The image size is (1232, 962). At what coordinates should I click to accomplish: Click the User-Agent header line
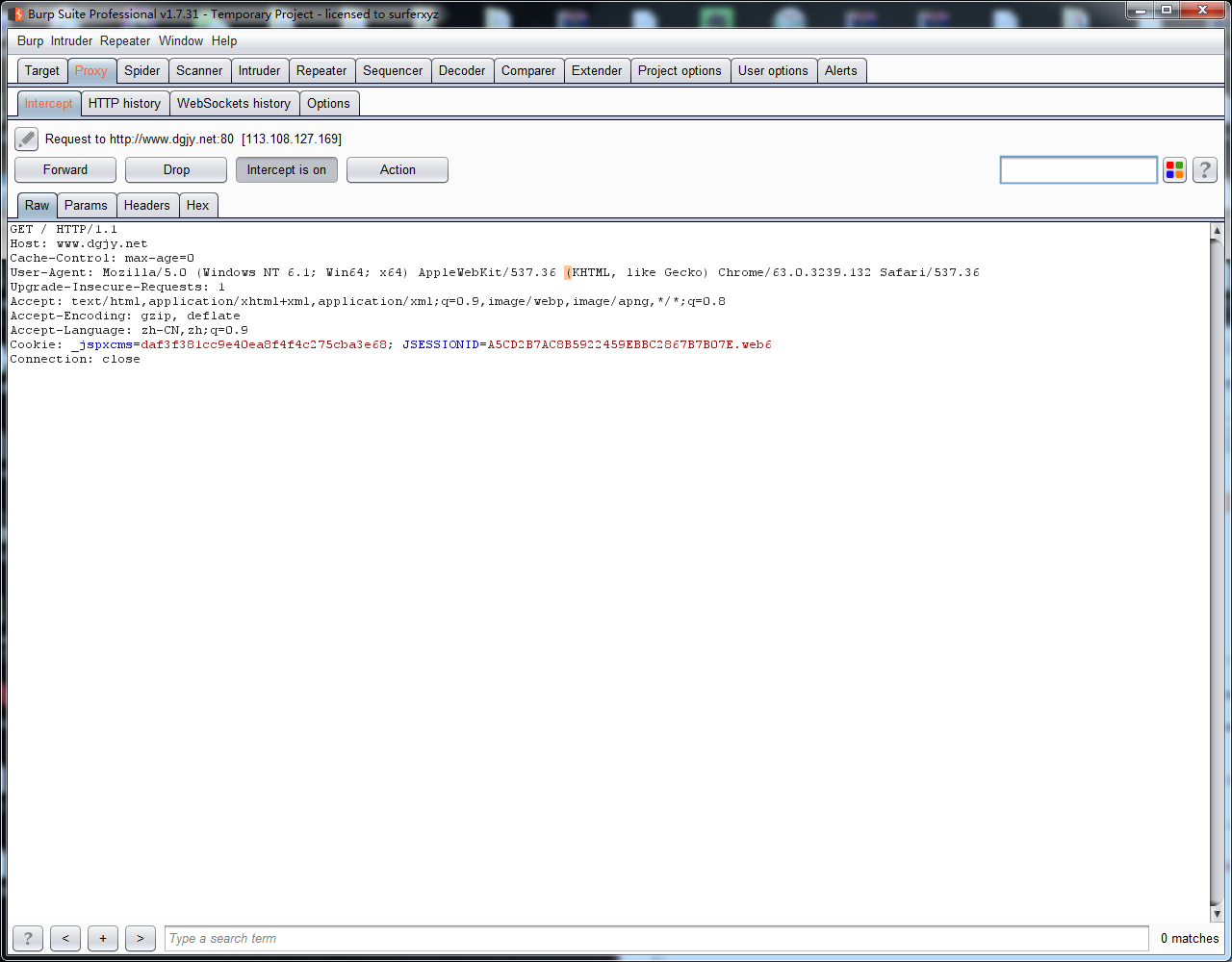[495, 272]
